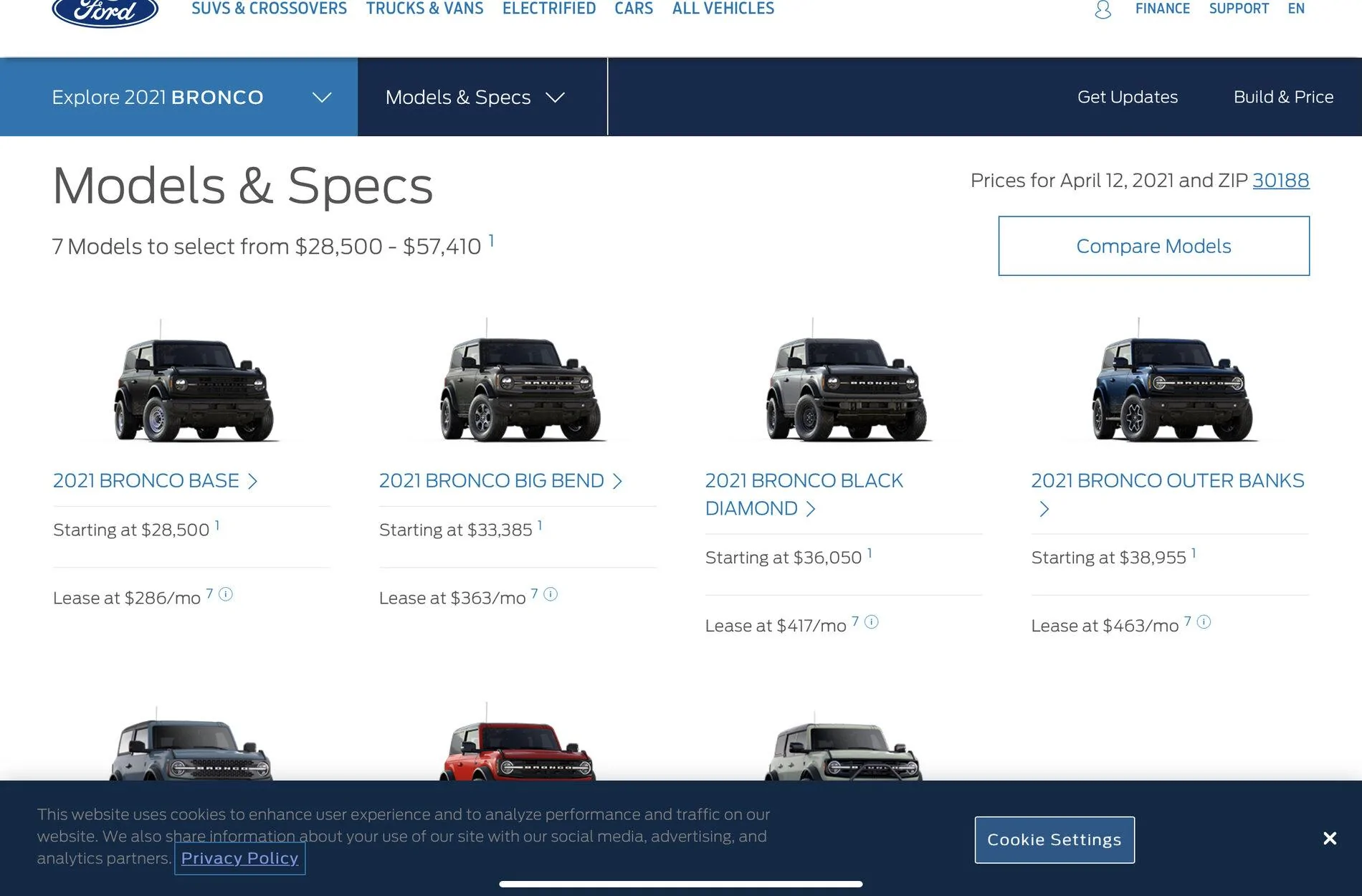Click footnote 7 beside $286/mo lease
The width and height of the screenshot is (1362, 896).
coord(209,594)
